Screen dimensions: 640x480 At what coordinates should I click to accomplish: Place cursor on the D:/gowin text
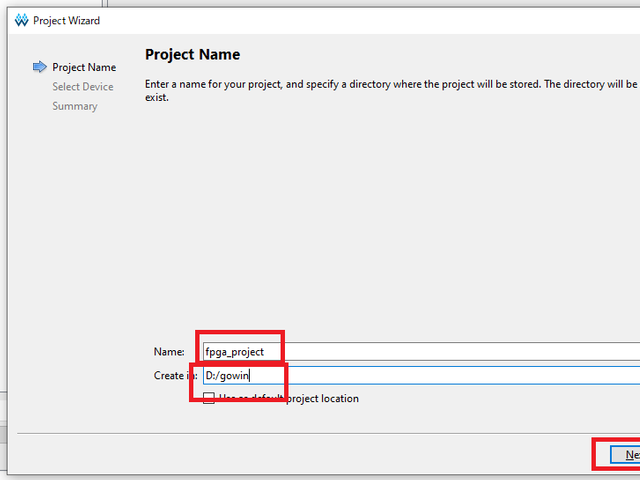click(x=226, y=376)
